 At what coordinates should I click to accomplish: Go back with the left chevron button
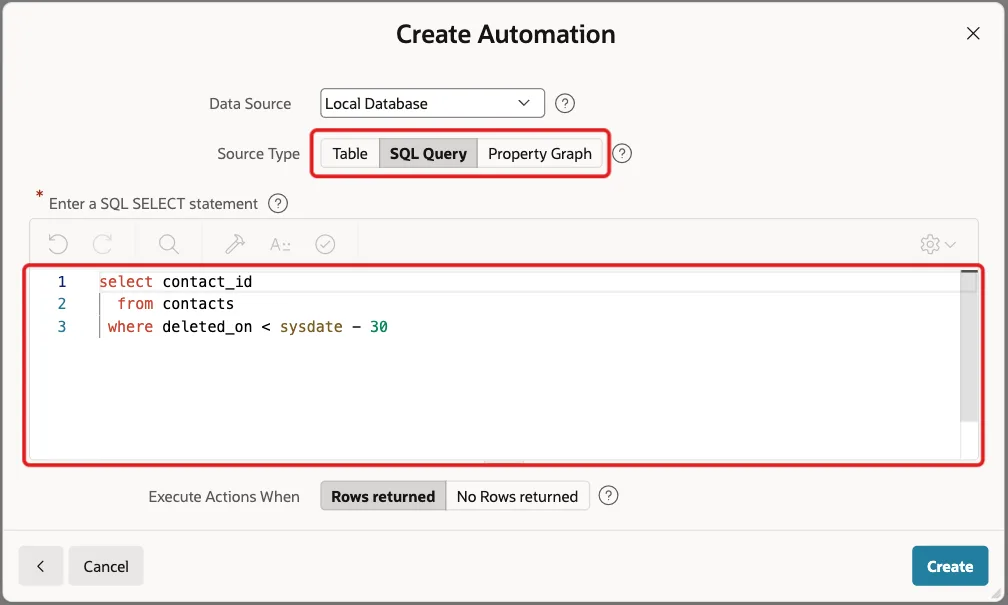pos(40,566)
